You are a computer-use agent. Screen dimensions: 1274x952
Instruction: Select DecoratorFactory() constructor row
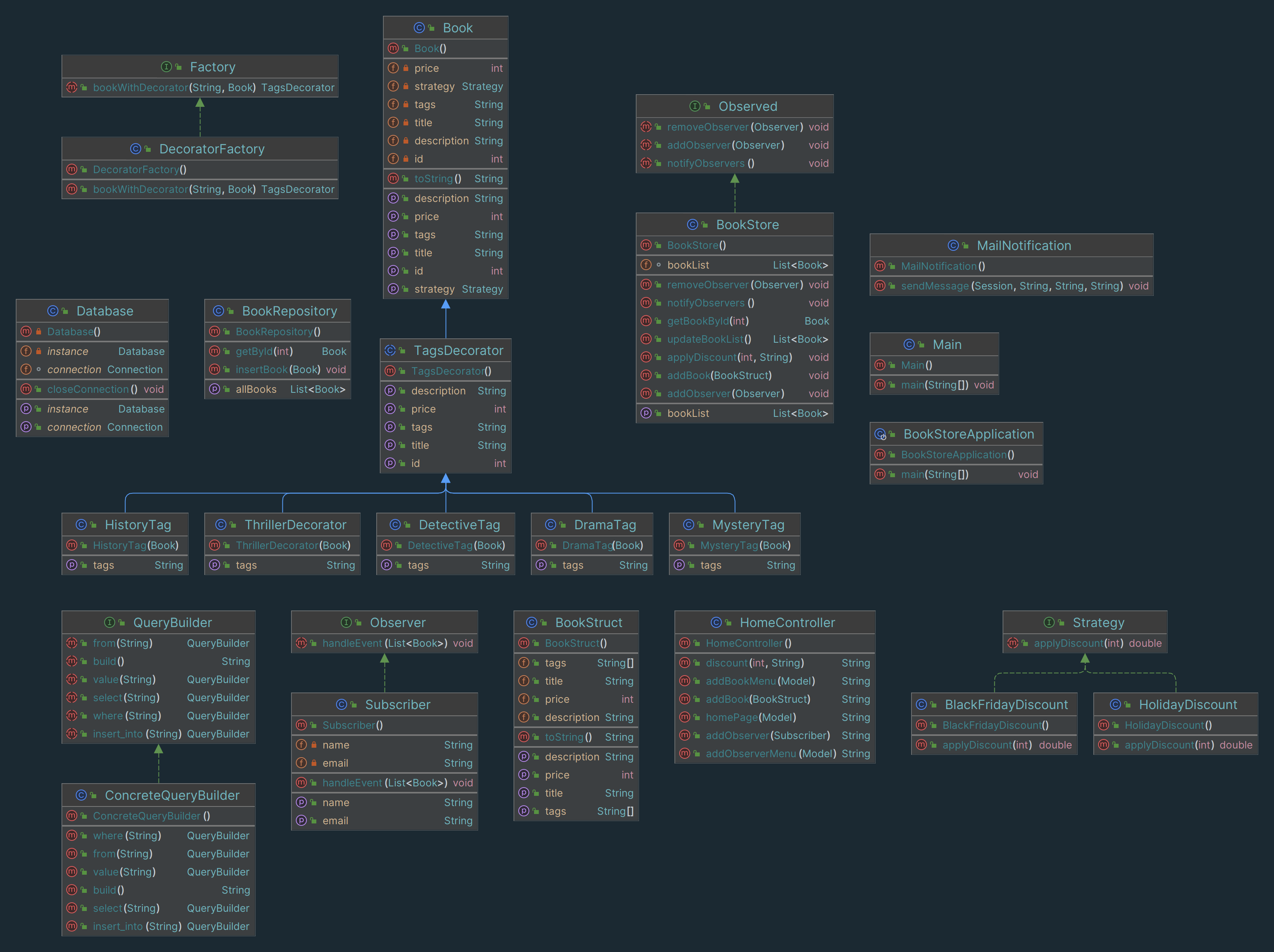point(200,170)
